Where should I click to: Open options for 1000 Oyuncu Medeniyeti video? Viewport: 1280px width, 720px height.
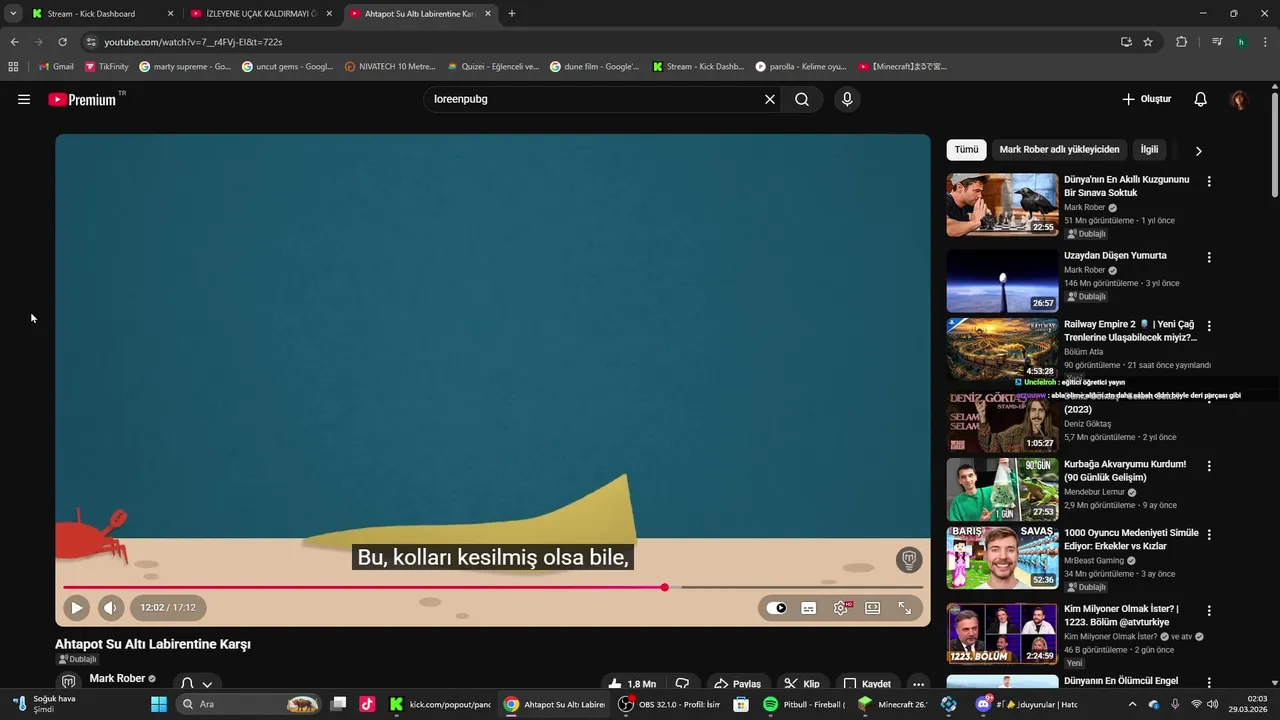coord(1209,535)
